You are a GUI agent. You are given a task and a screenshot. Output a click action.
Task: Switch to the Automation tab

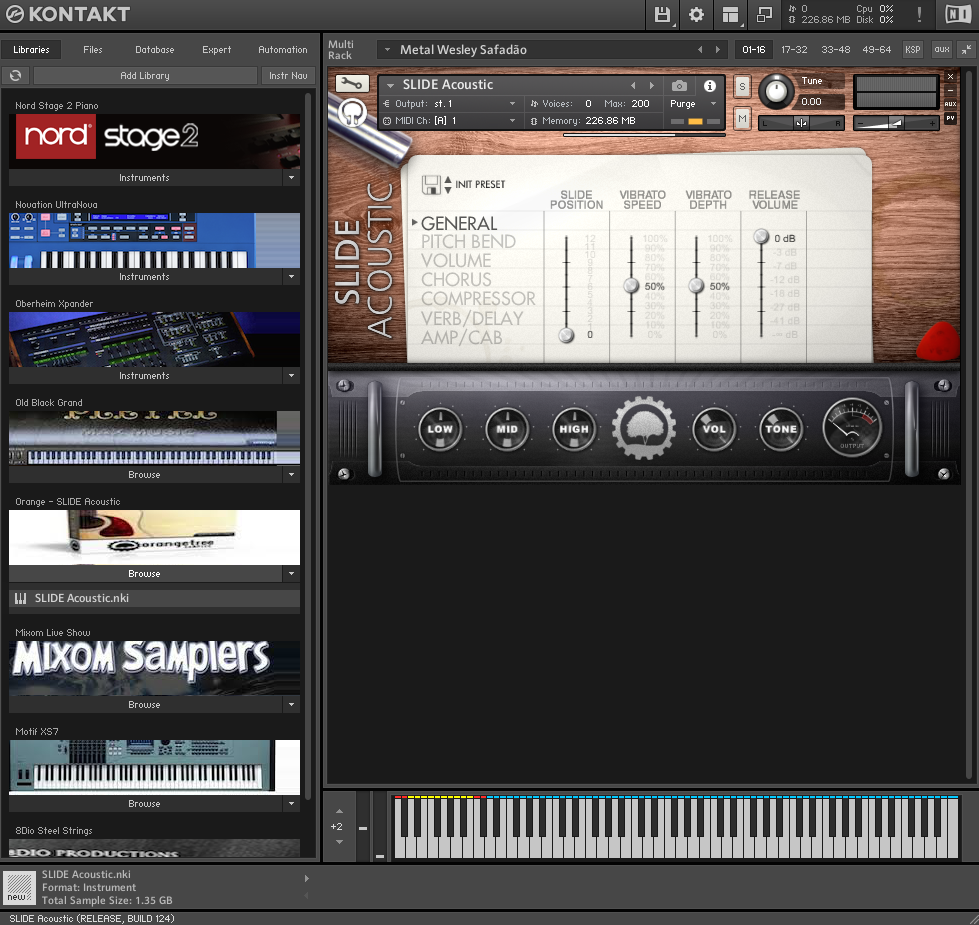pyautogui.click(x=282, y=49)
